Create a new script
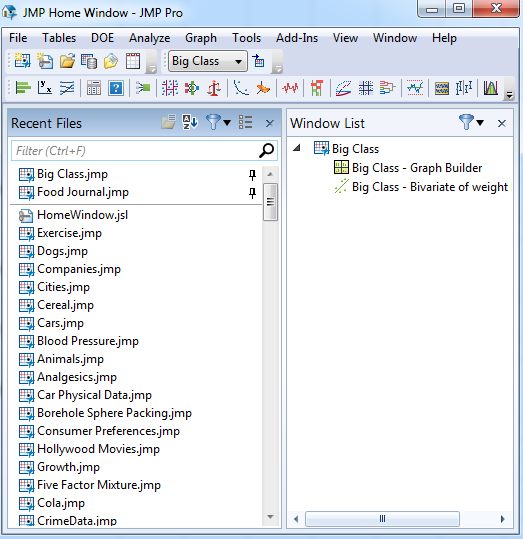523x539 pixels. [45, 61]
